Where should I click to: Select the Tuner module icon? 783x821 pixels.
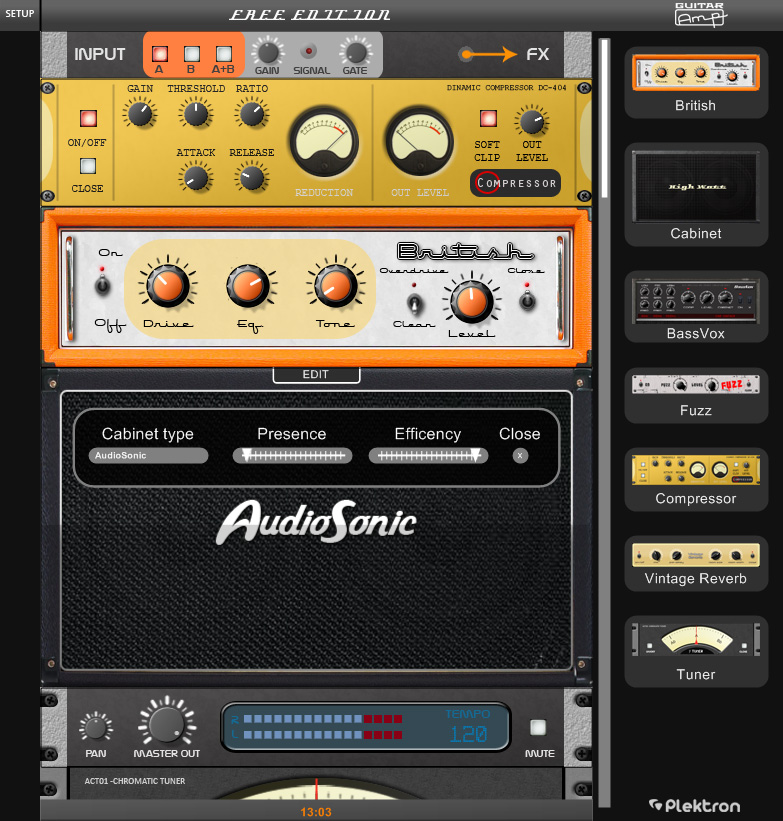click(695, 641)
